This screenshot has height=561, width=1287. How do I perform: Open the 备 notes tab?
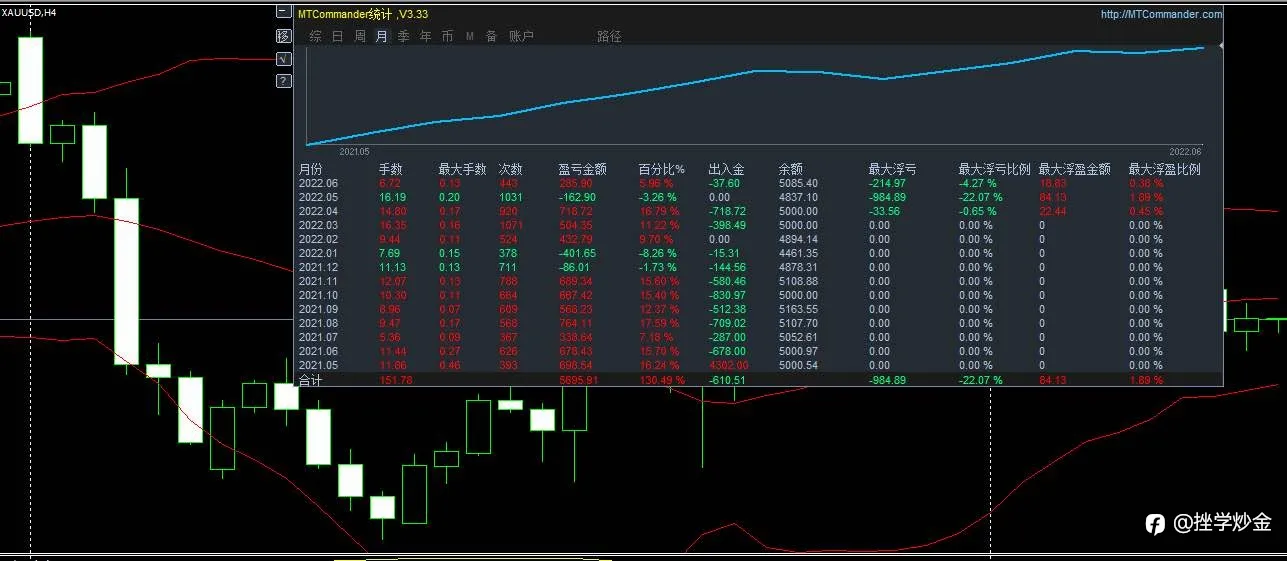tap(491, 36)
